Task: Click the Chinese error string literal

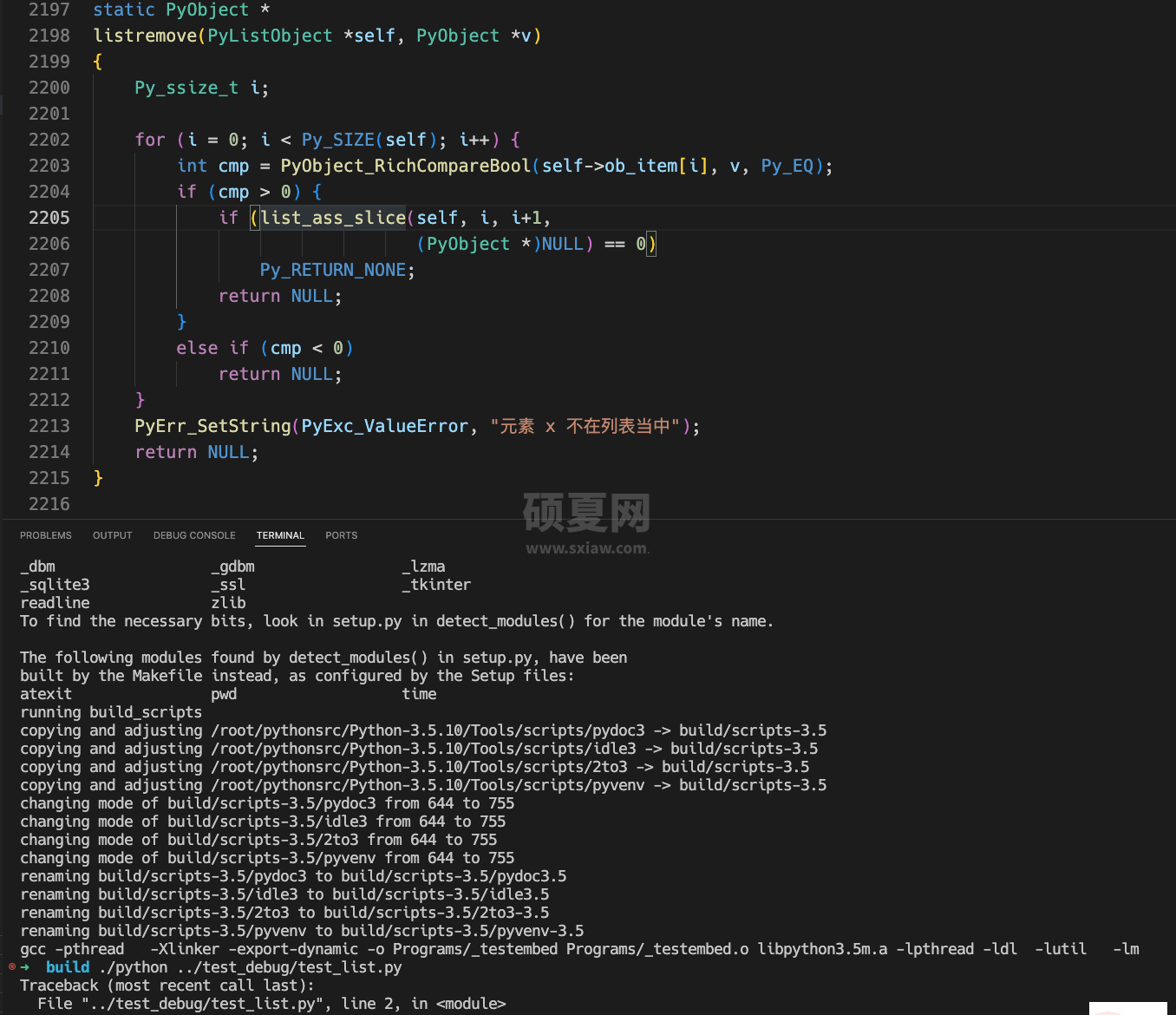Action: (x=585, y=426)
